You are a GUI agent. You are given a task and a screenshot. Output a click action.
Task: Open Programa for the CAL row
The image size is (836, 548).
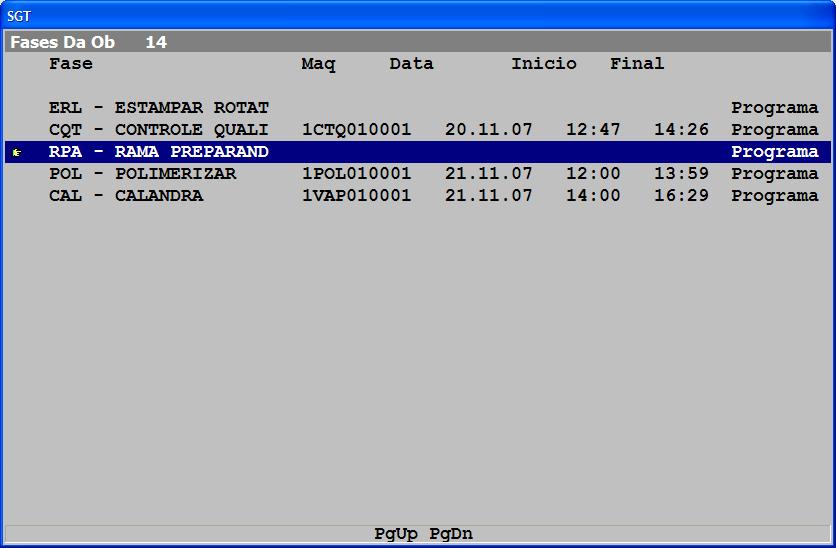[774, 196]
